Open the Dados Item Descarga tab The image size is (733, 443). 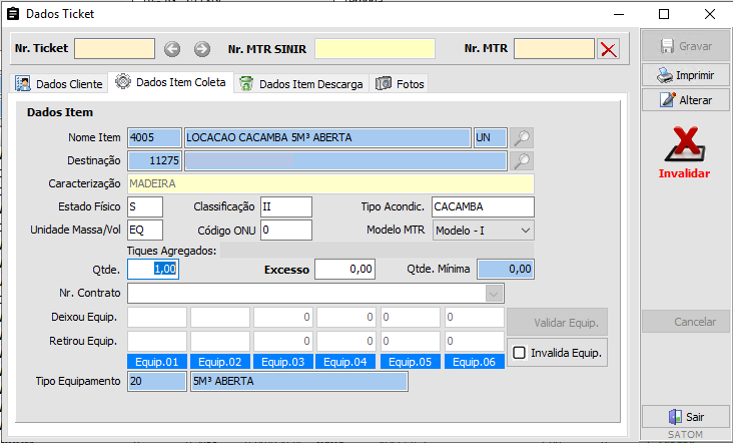301,84
